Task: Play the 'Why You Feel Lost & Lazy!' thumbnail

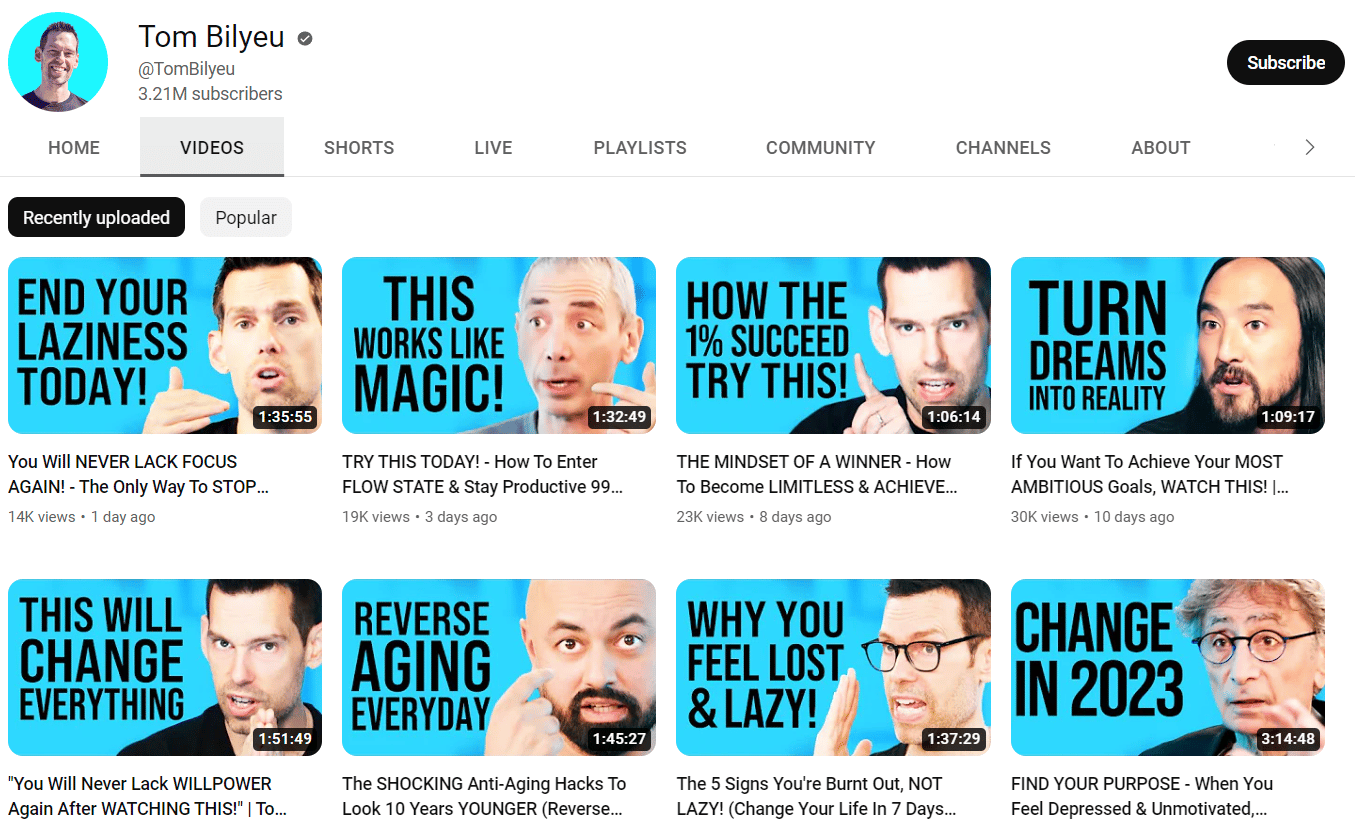Action: pyautogui.click(x=833, y=667)
